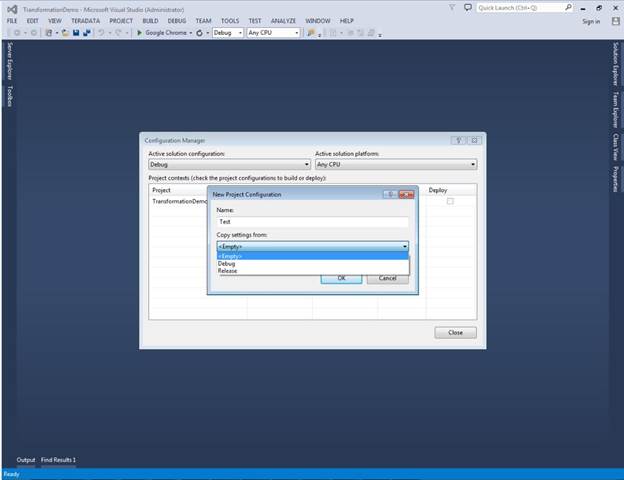Click the Project column header

tap(161, 190)
